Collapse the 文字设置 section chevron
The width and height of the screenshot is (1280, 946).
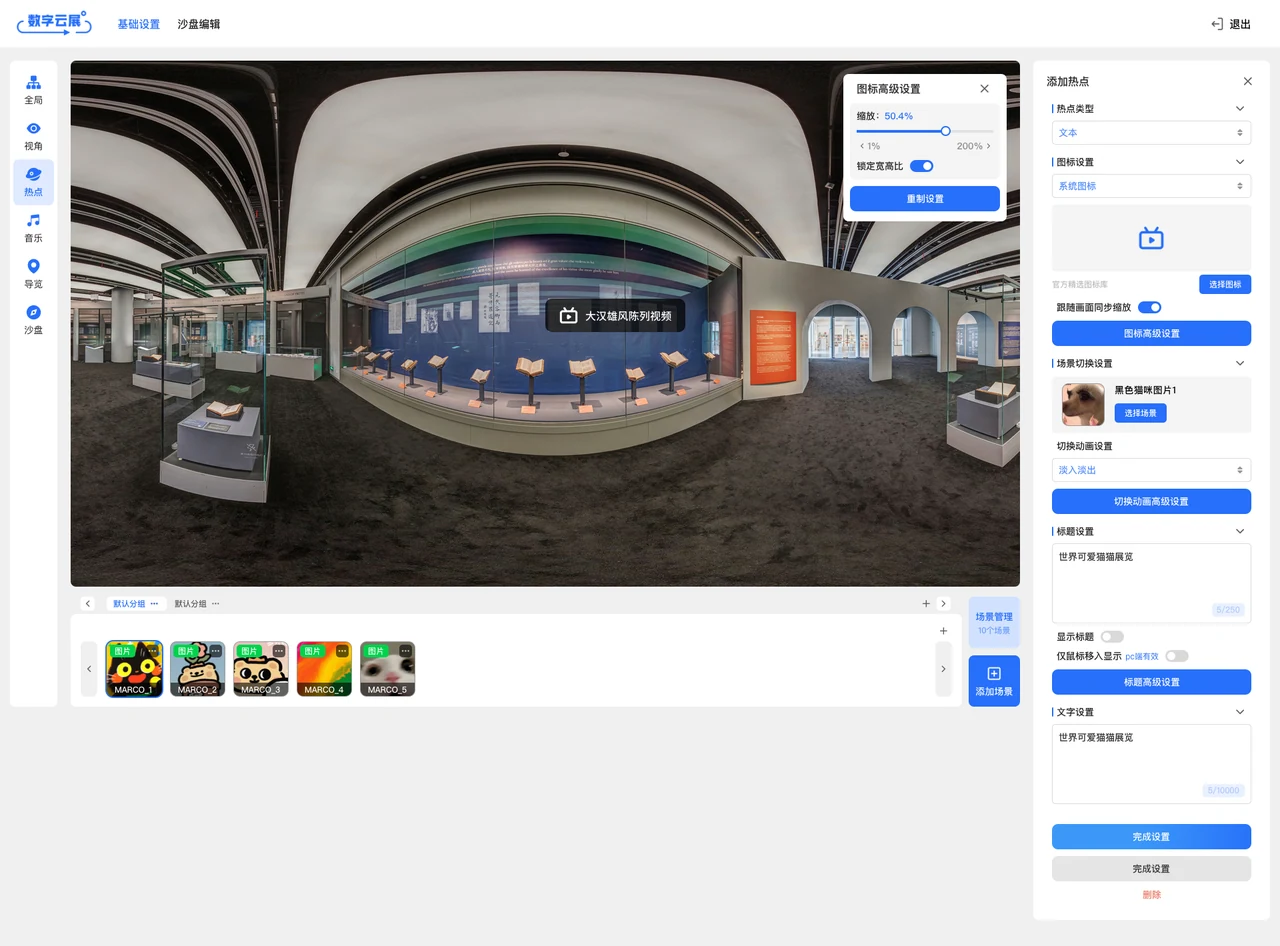pyautogui.click(x=1240, y=712)
